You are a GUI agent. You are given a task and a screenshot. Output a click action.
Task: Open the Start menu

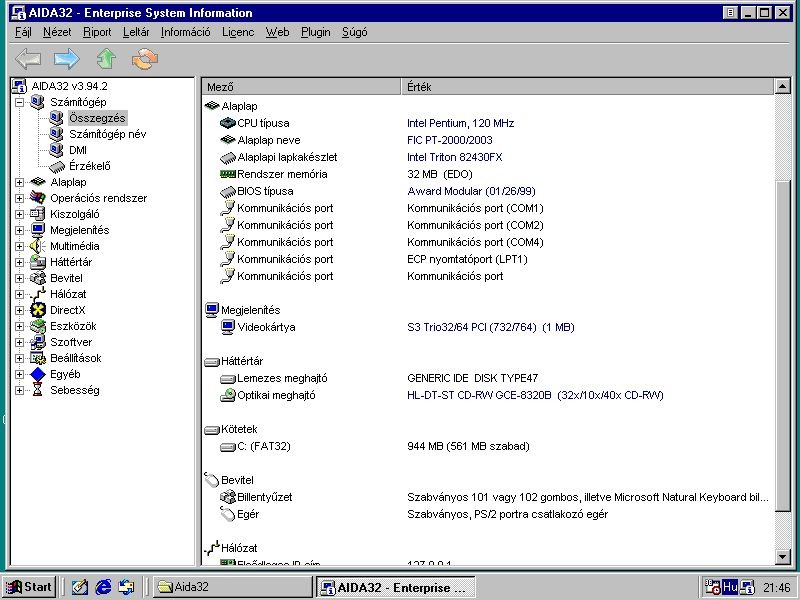coord(29,587)
